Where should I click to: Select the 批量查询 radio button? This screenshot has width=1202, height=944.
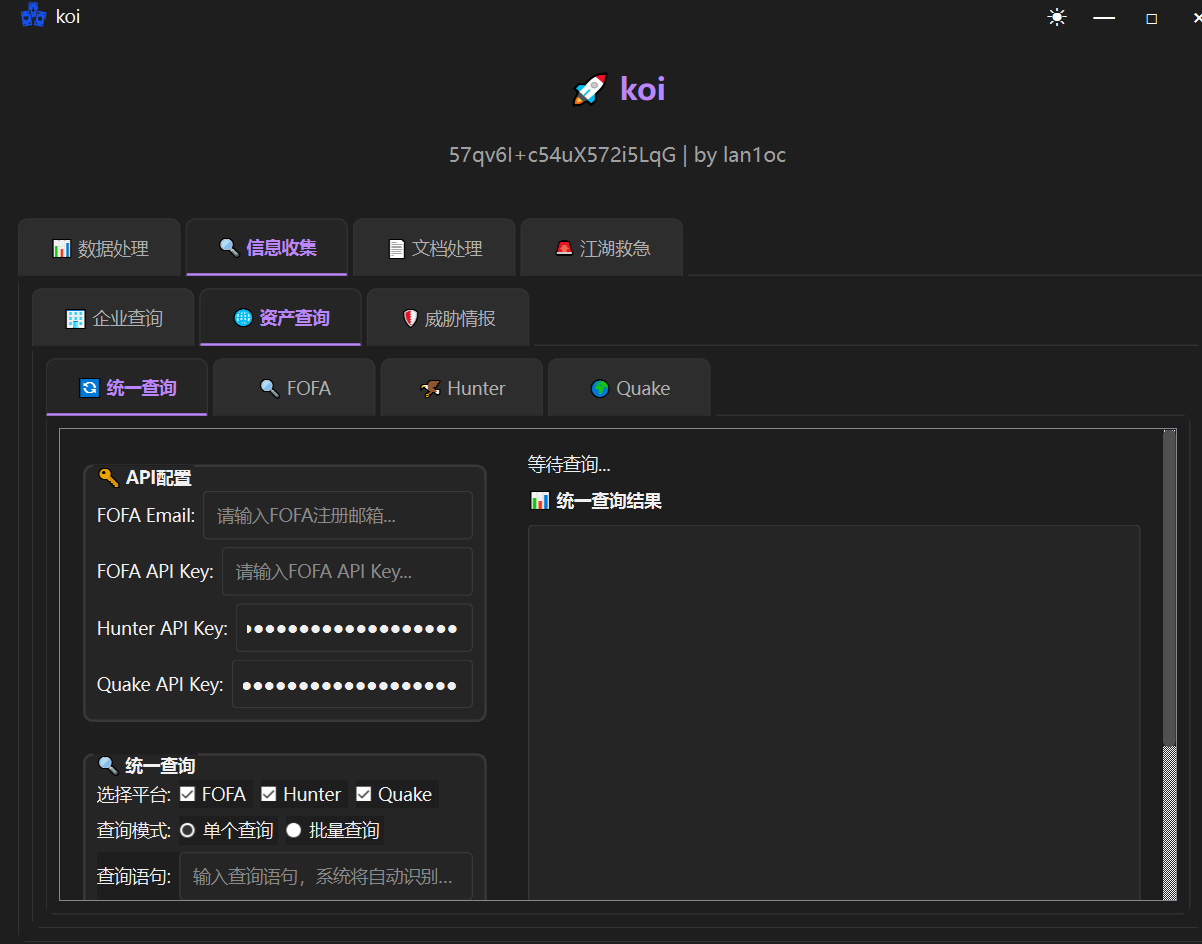(x=294, y=830)
